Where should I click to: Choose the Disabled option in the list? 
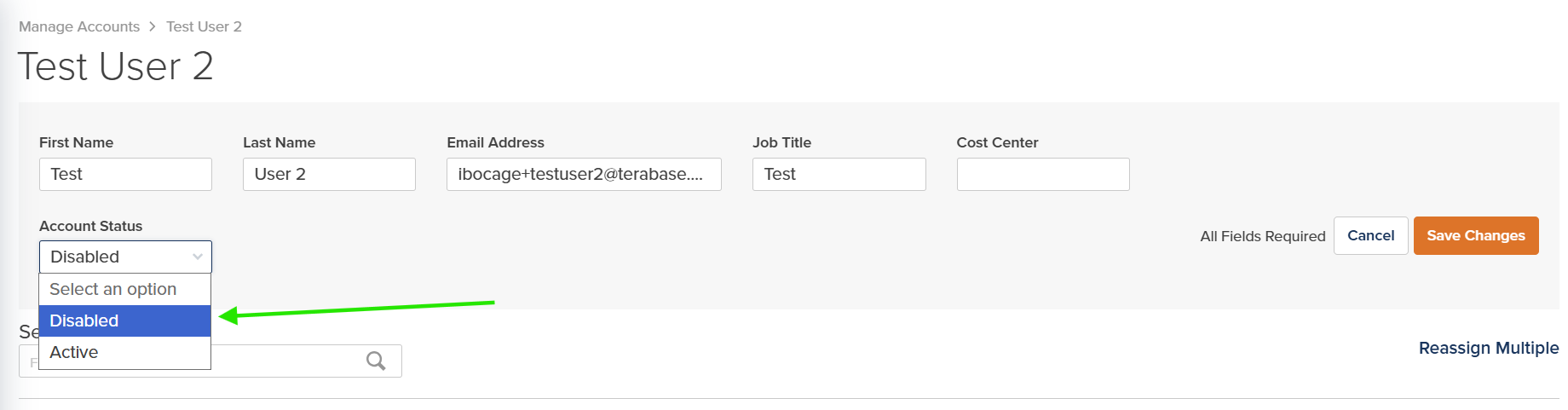(x=125, y=320)
